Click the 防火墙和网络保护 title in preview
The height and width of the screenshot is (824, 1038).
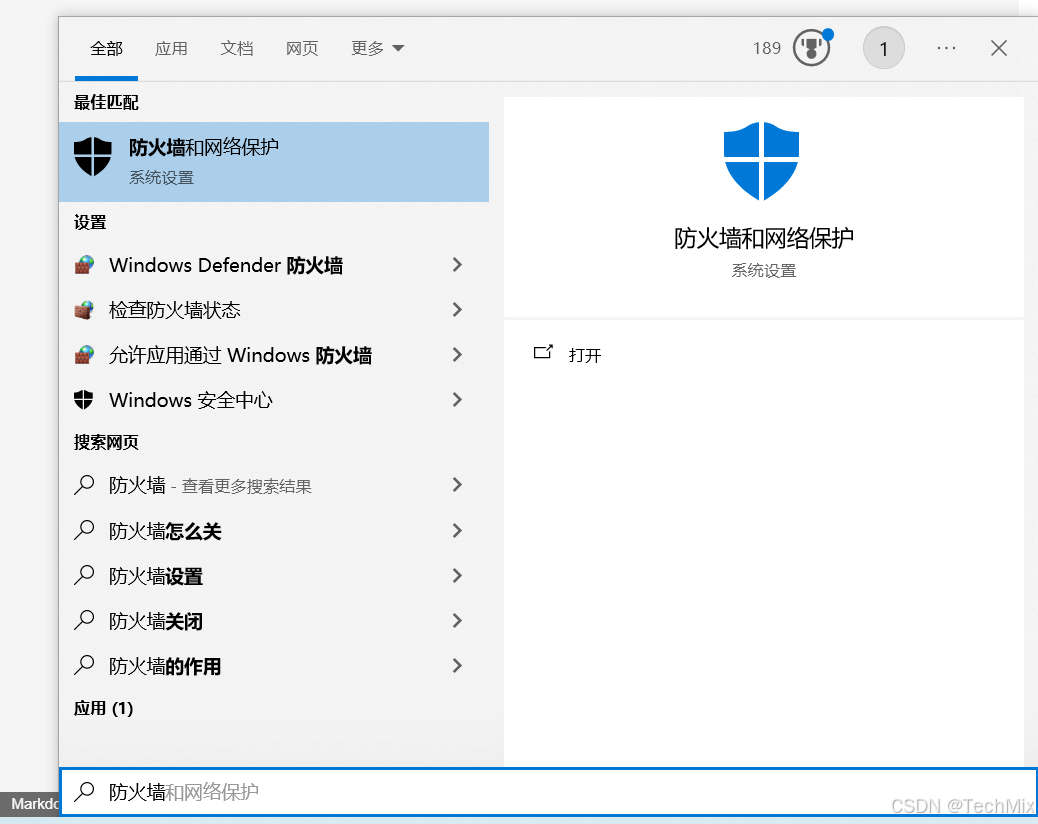click(x=763, y=238)
